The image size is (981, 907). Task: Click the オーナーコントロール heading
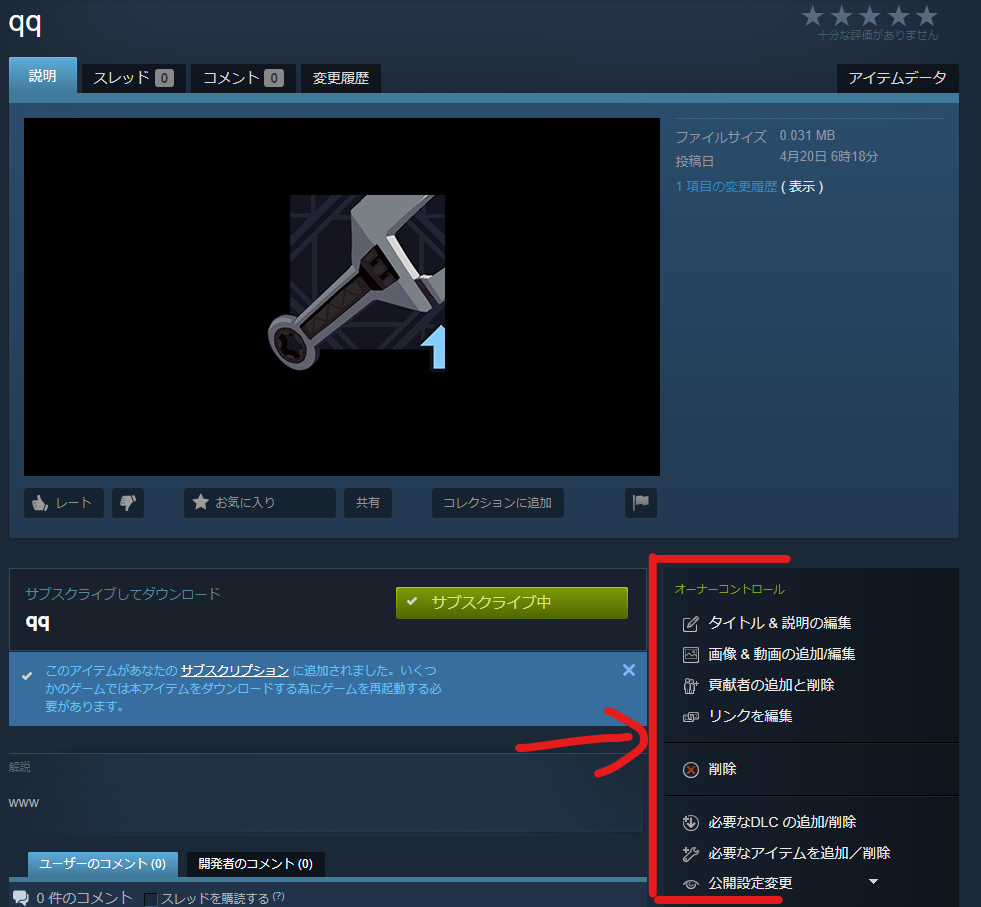point(729,590)
